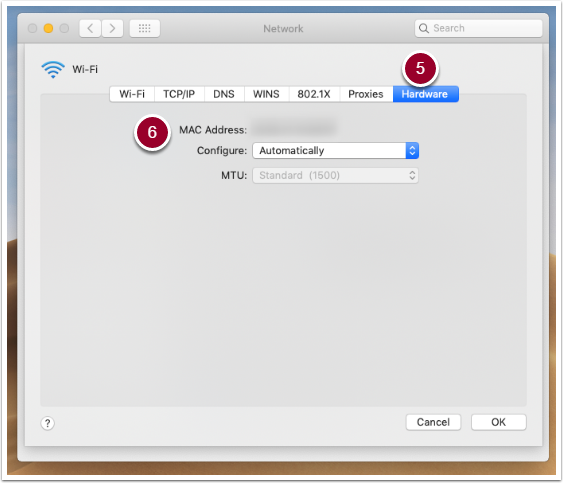Click the magnifier icon in the search field
Screen dimensions: 563x483
click(424, 28)
